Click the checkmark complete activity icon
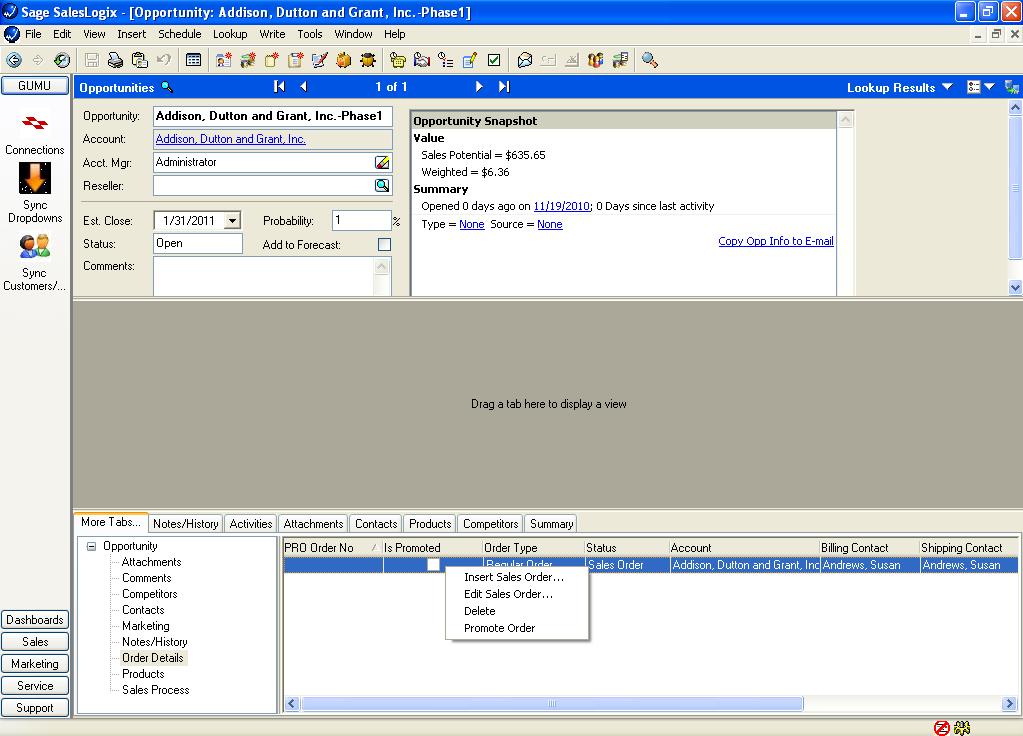 click(x=494, y=61)
